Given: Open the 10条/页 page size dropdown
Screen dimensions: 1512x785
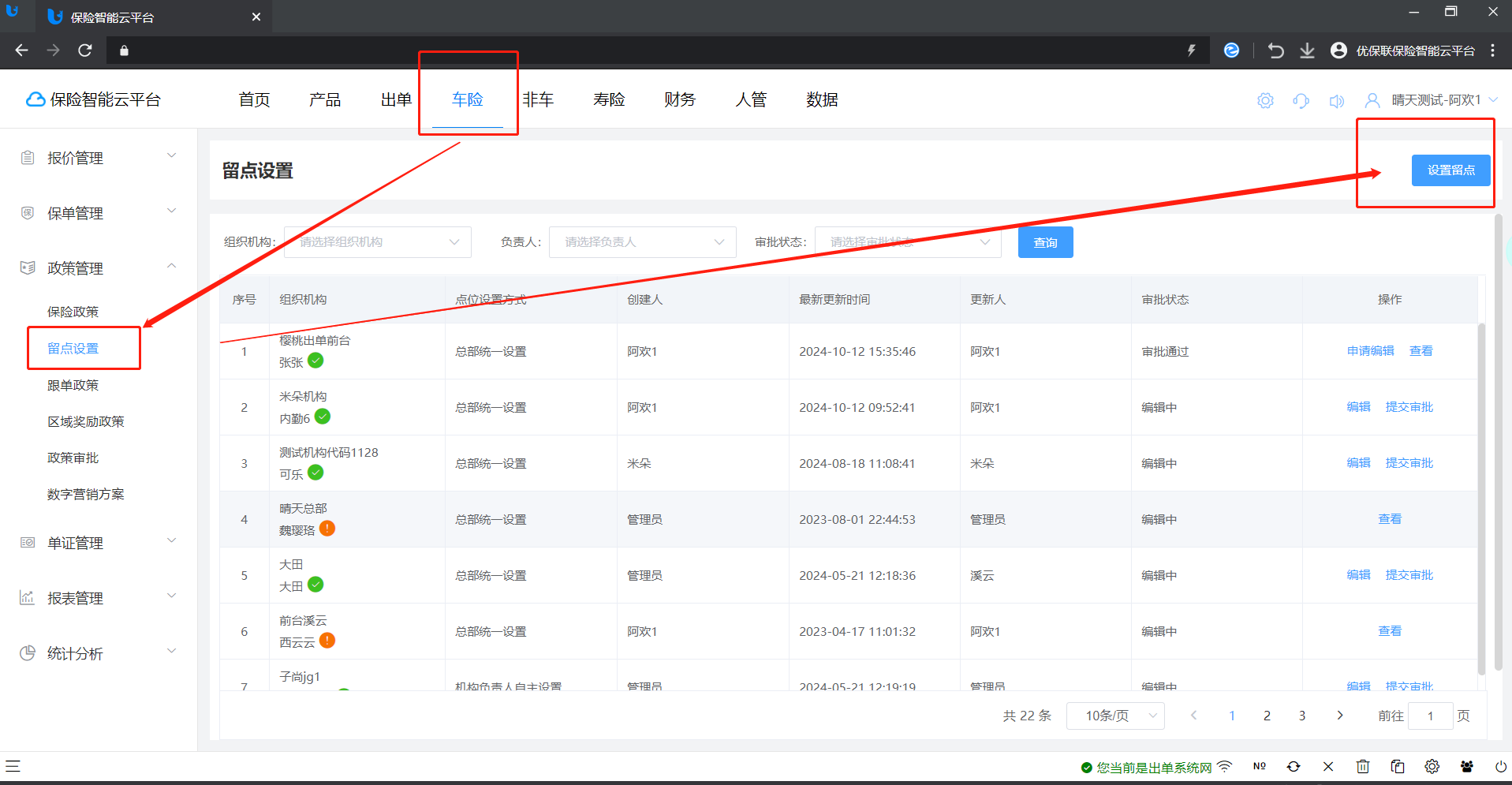Looking at the screenshot, I should point(1115,716).
